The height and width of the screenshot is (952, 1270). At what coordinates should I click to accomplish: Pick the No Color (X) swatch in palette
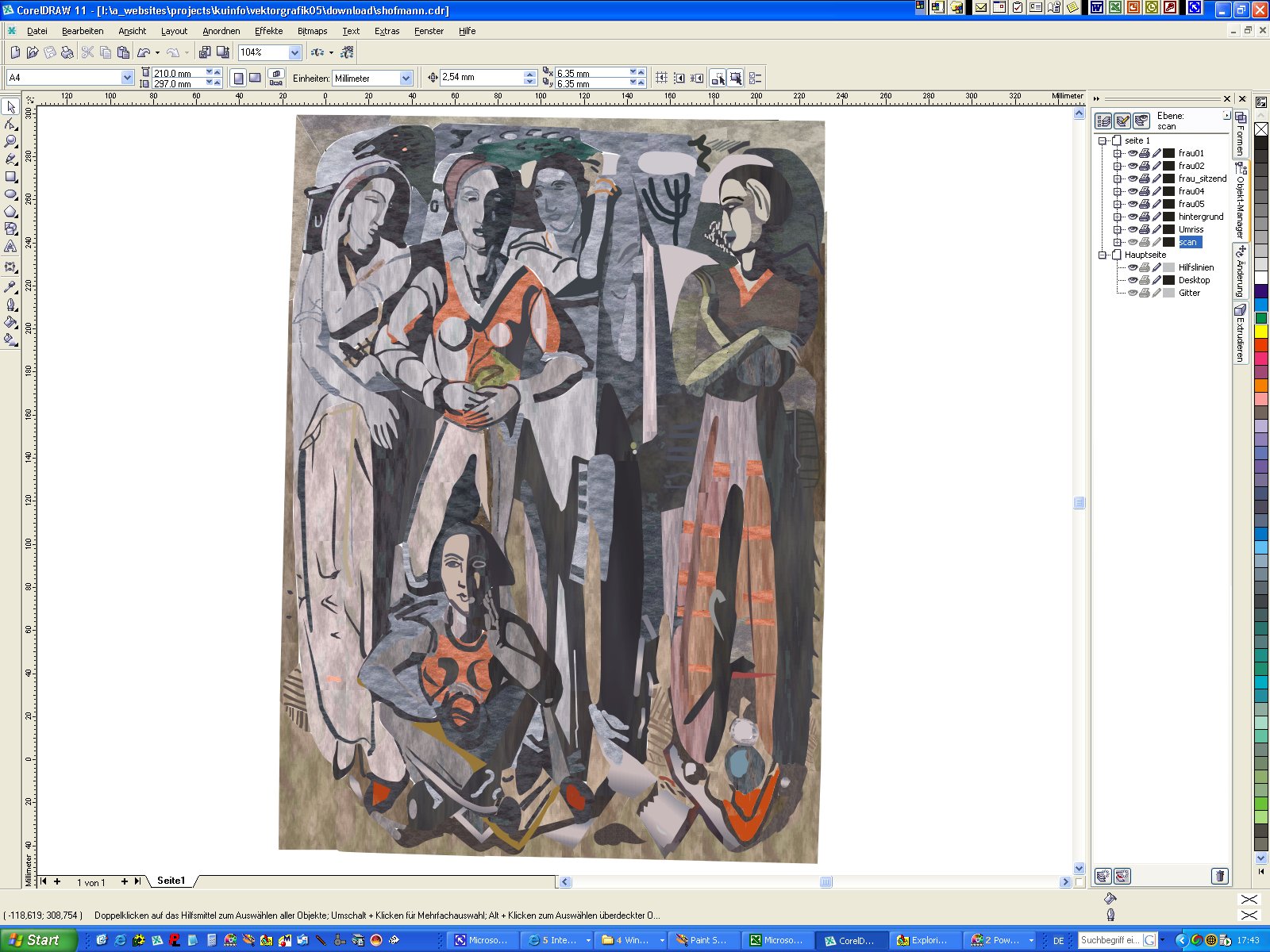pyautogui.click(x=1260, y=129)
